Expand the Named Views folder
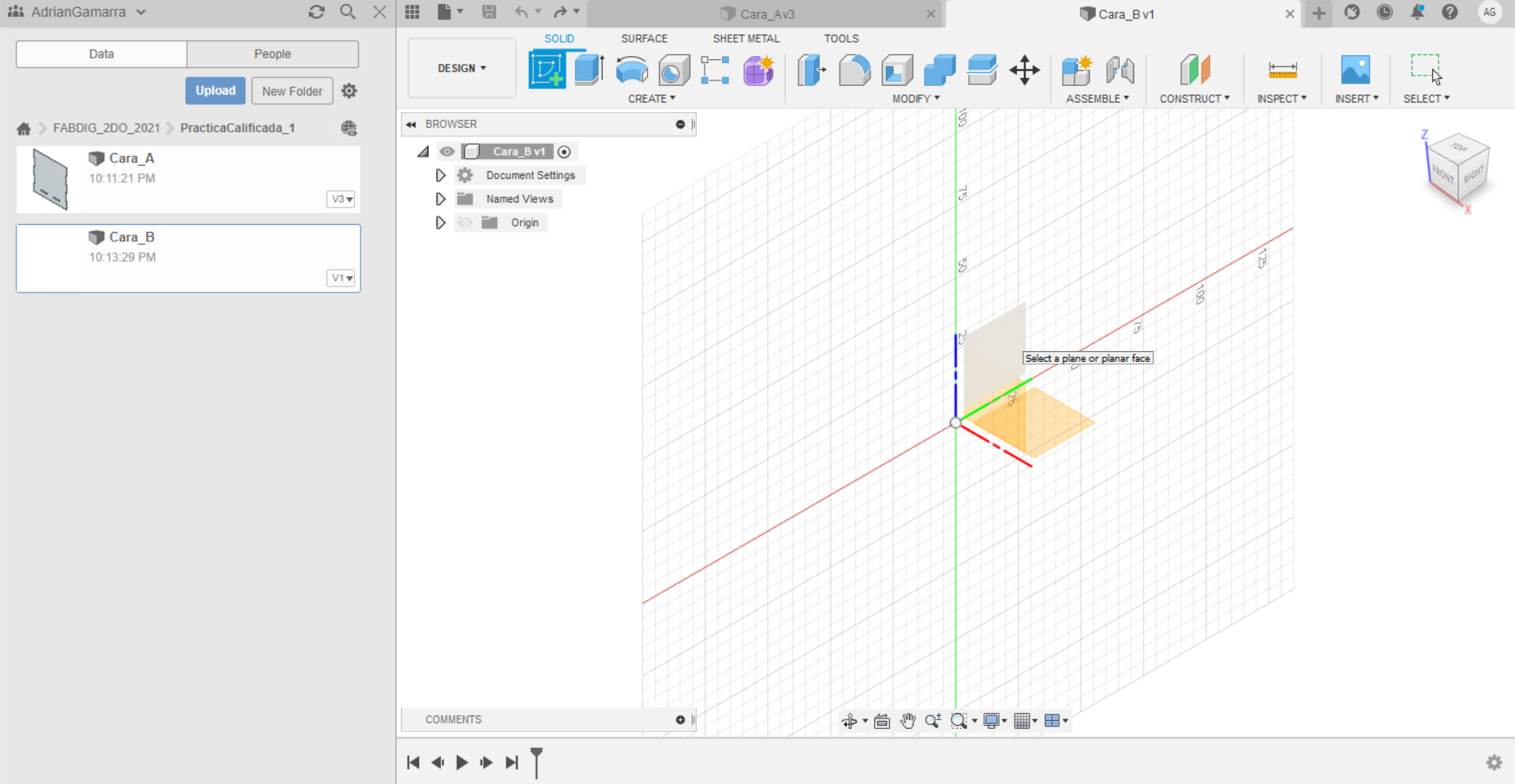The image size is (1515, 784). [x=440, y=199]
